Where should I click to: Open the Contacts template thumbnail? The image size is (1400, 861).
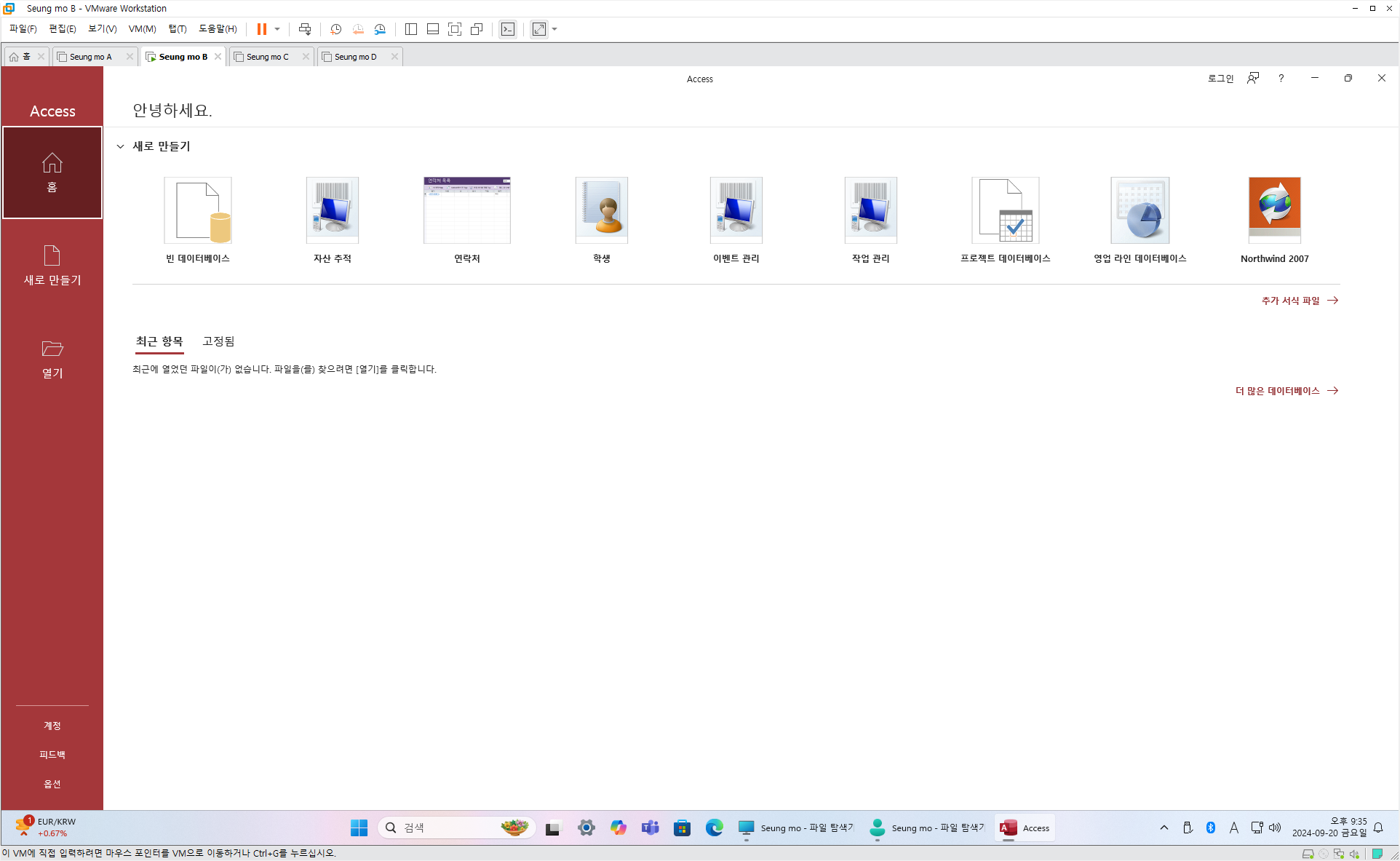tap(466, 211)
